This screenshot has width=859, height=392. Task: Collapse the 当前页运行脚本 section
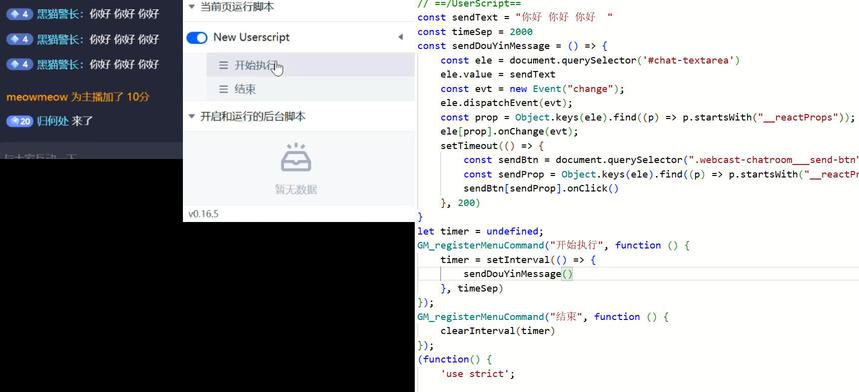191,7
